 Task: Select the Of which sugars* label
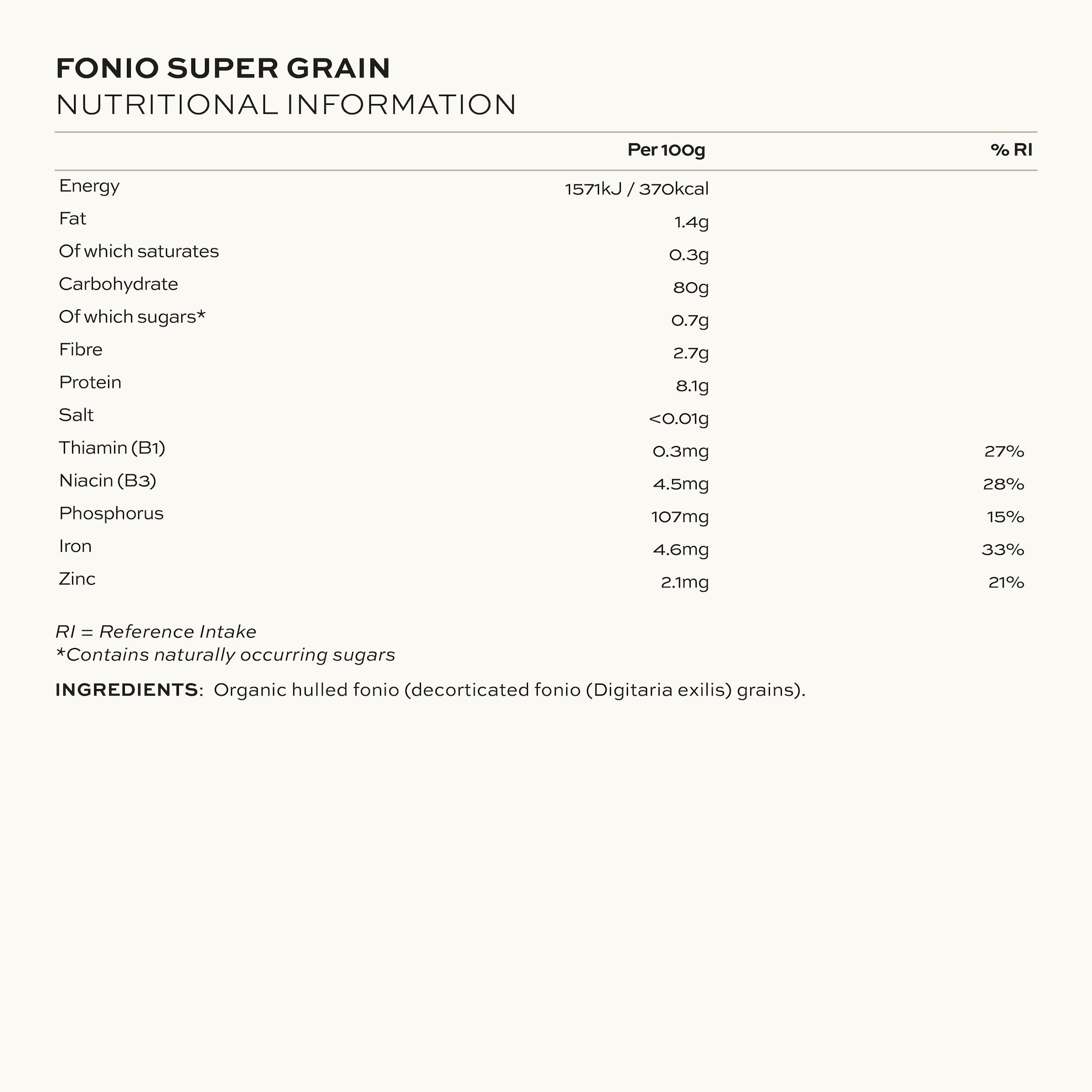tap(132, 317)
